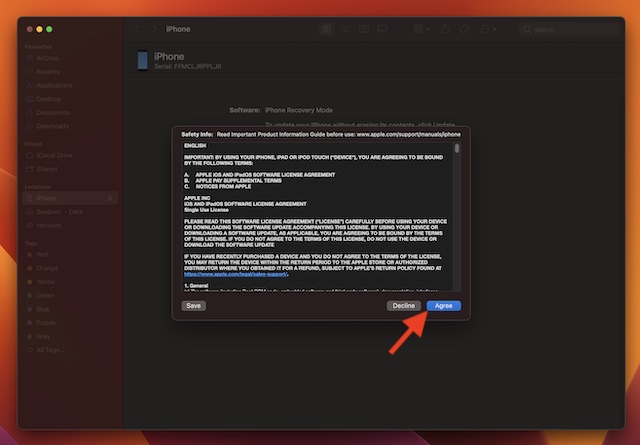
Task: Click the license text scrollbar
Action: 457,150
